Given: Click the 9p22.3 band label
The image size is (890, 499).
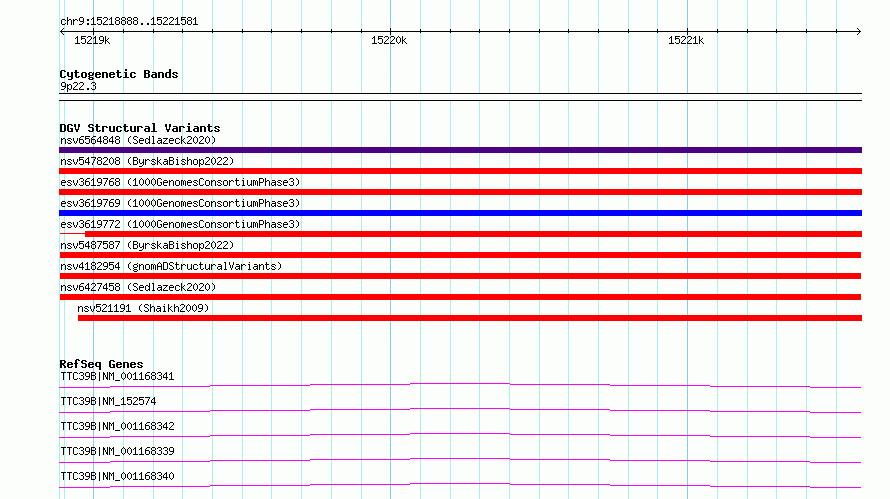Looking at the screenshot, I should coord(78,86).
